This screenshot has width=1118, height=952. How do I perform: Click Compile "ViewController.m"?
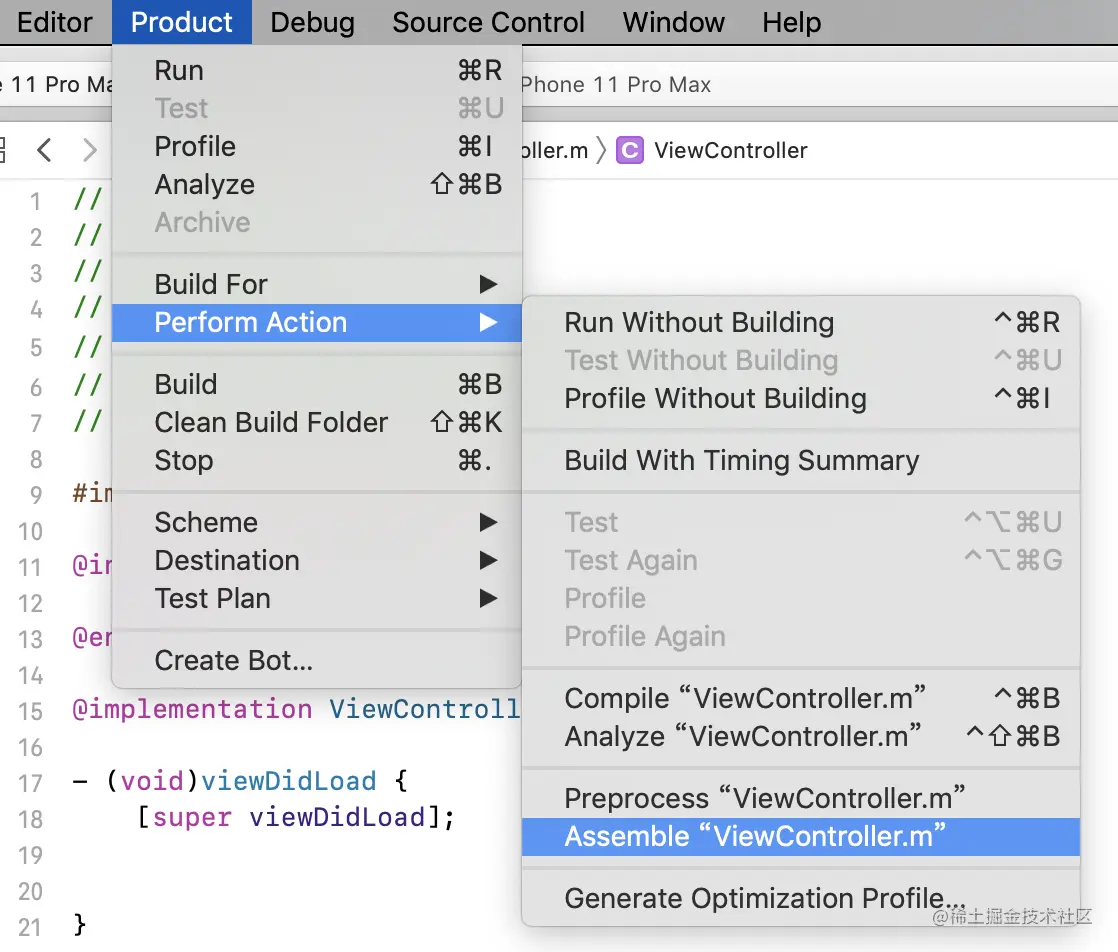coord(745,698)
